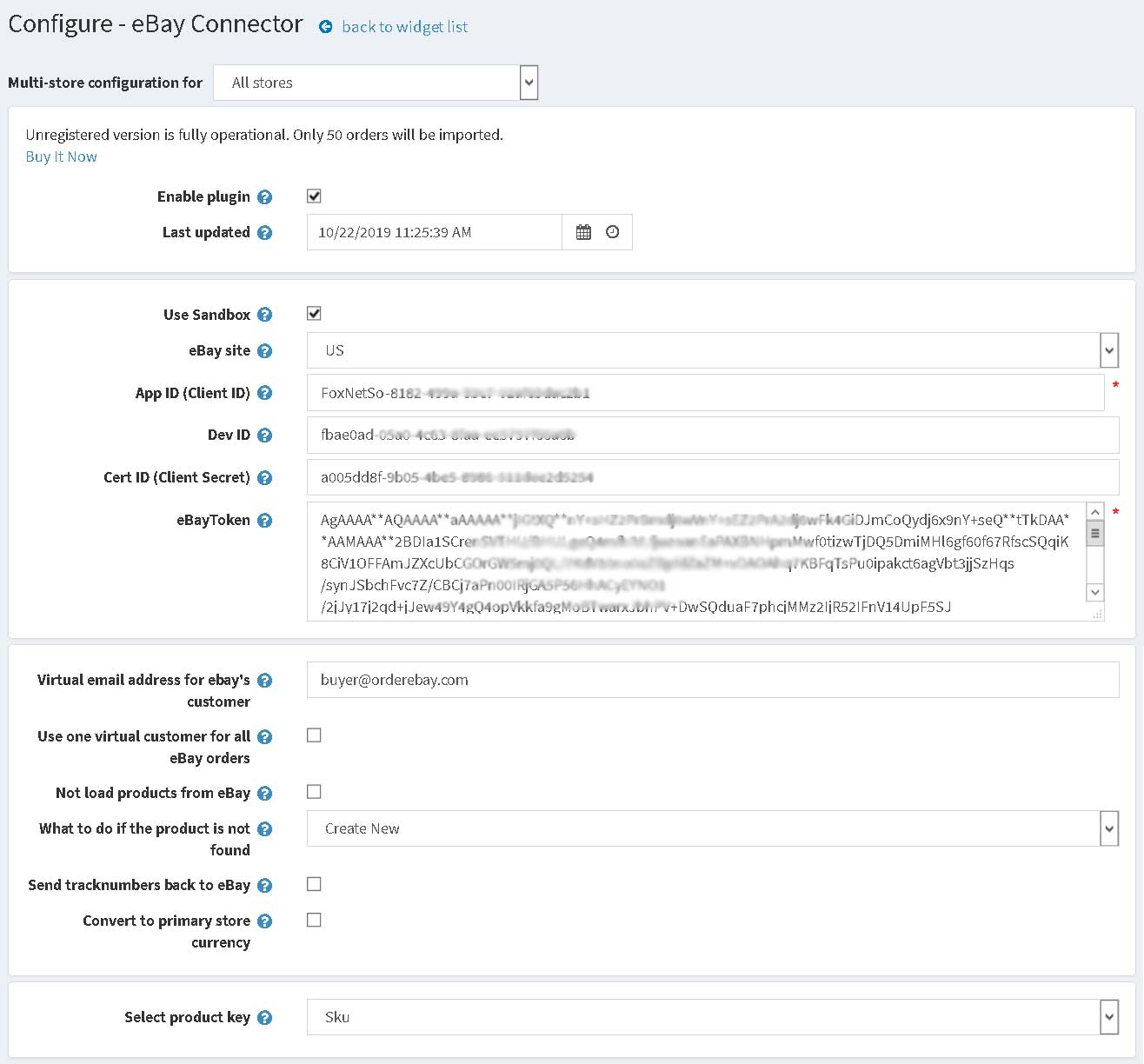
Task: Show help for Not load products from eBay
Action: 265,794
